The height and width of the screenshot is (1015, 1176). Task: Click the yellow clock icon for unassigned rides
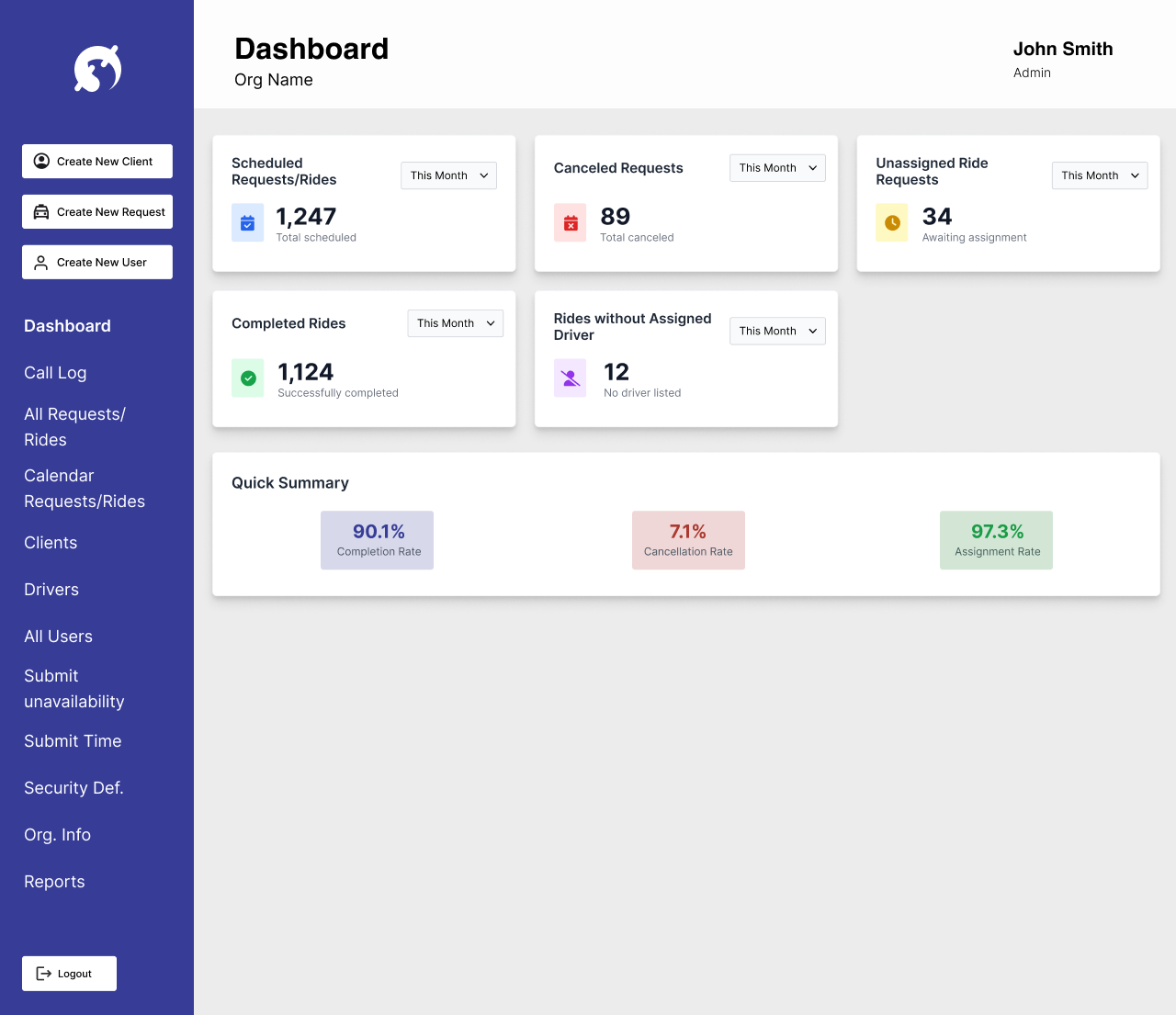point(891,223)
